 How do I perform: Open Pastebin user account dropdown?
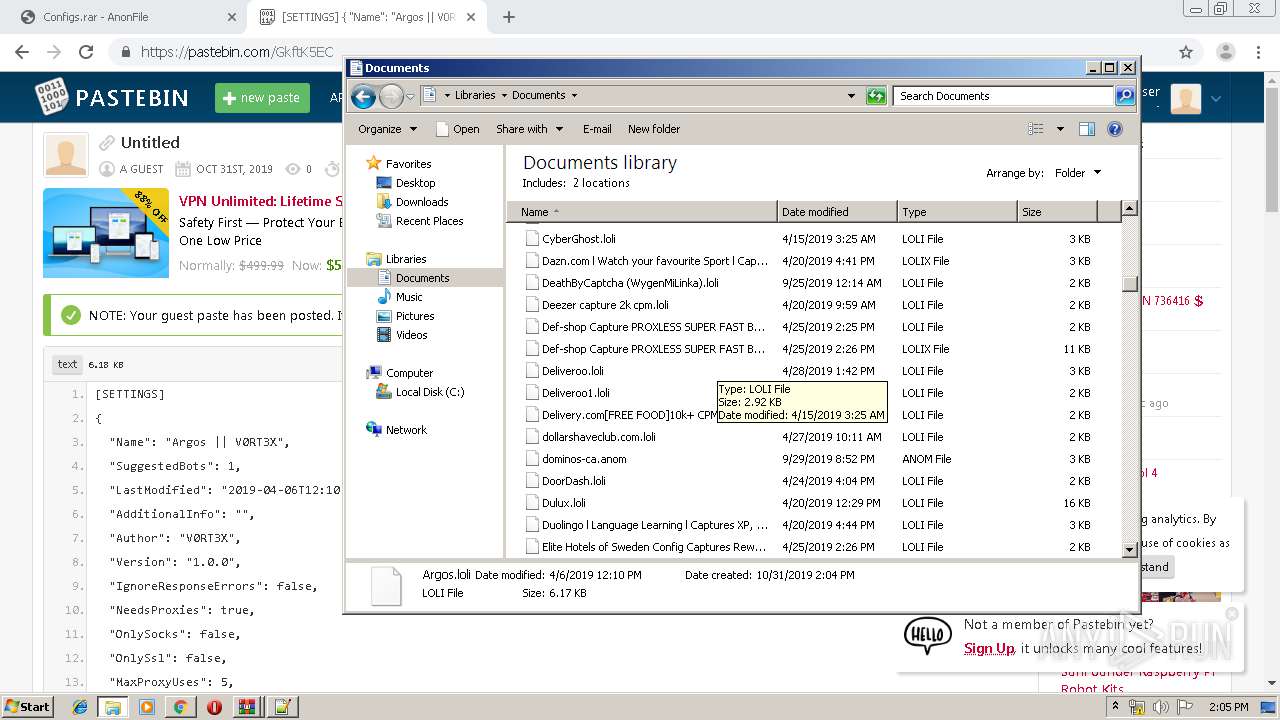tap(1216, 98)
